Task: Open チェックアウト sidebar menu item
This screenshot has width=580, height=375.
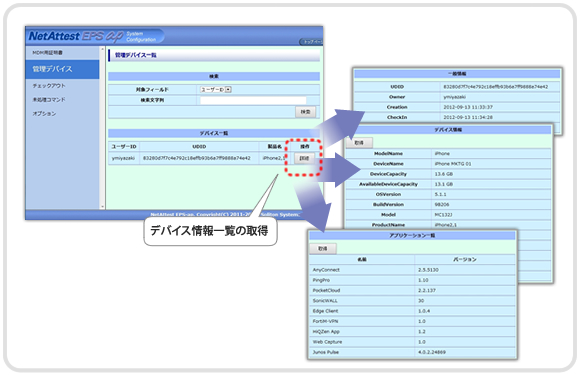Action: click(x=49, y=86)
